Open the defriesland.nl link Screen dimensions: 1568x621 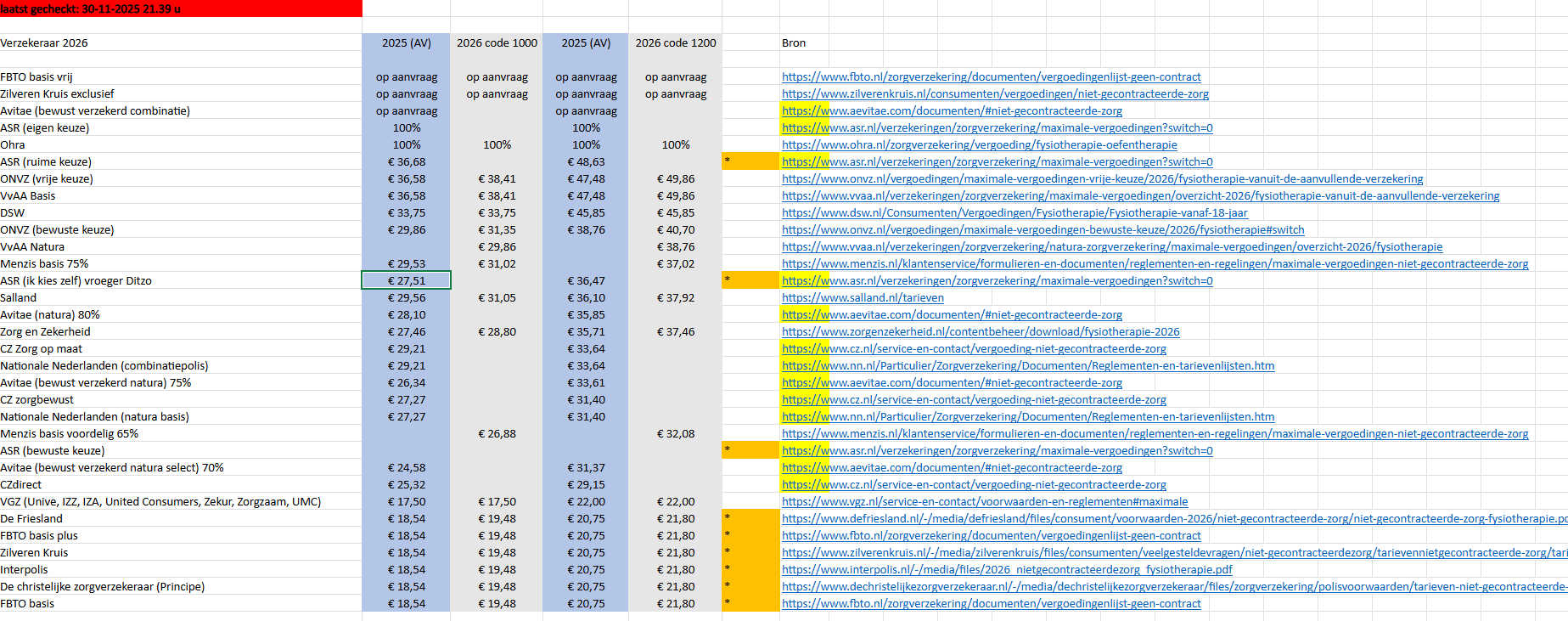pyautogui.click(x=1174, y=519)
